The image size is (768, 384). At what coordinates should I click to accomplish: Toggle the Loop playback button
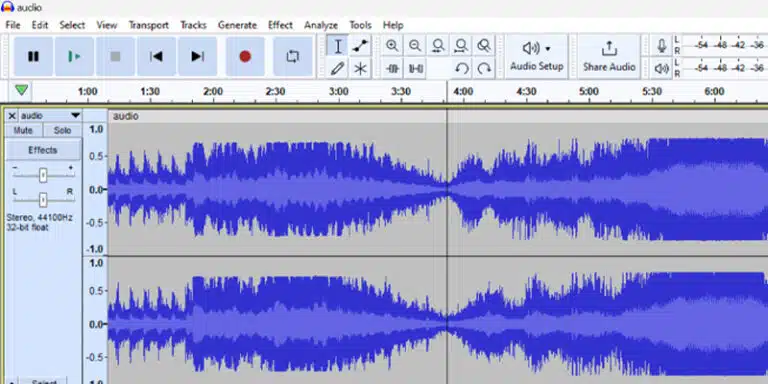click(x=292, y=57)
